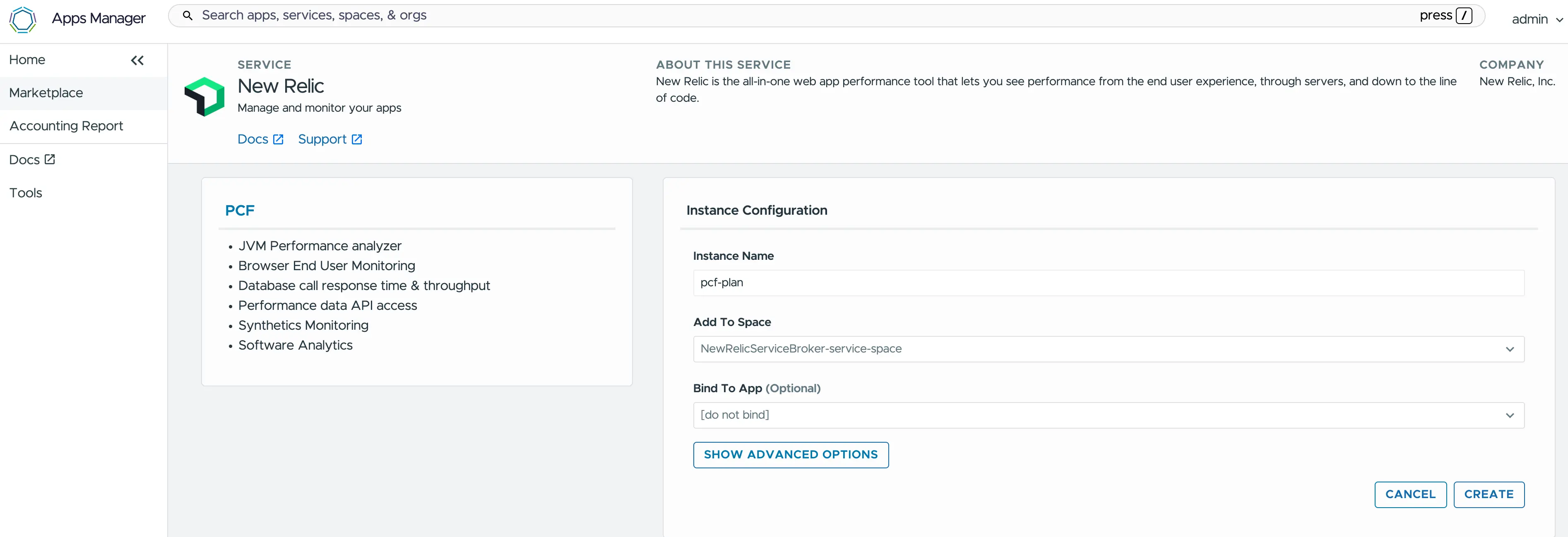Open New Relic service Docs link
Image resolution: width=1568 pixels, height=537 pixels.
tap(260, 139)
